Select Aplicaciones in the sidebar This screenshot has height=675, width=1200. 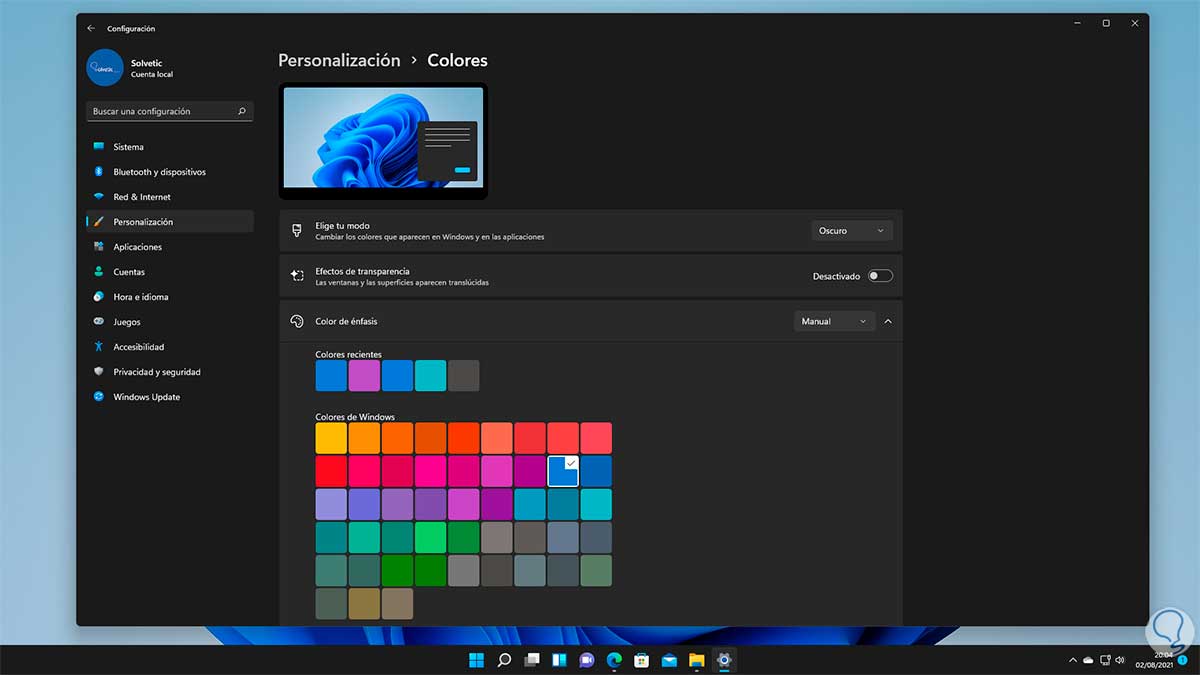tap(137, 247)
